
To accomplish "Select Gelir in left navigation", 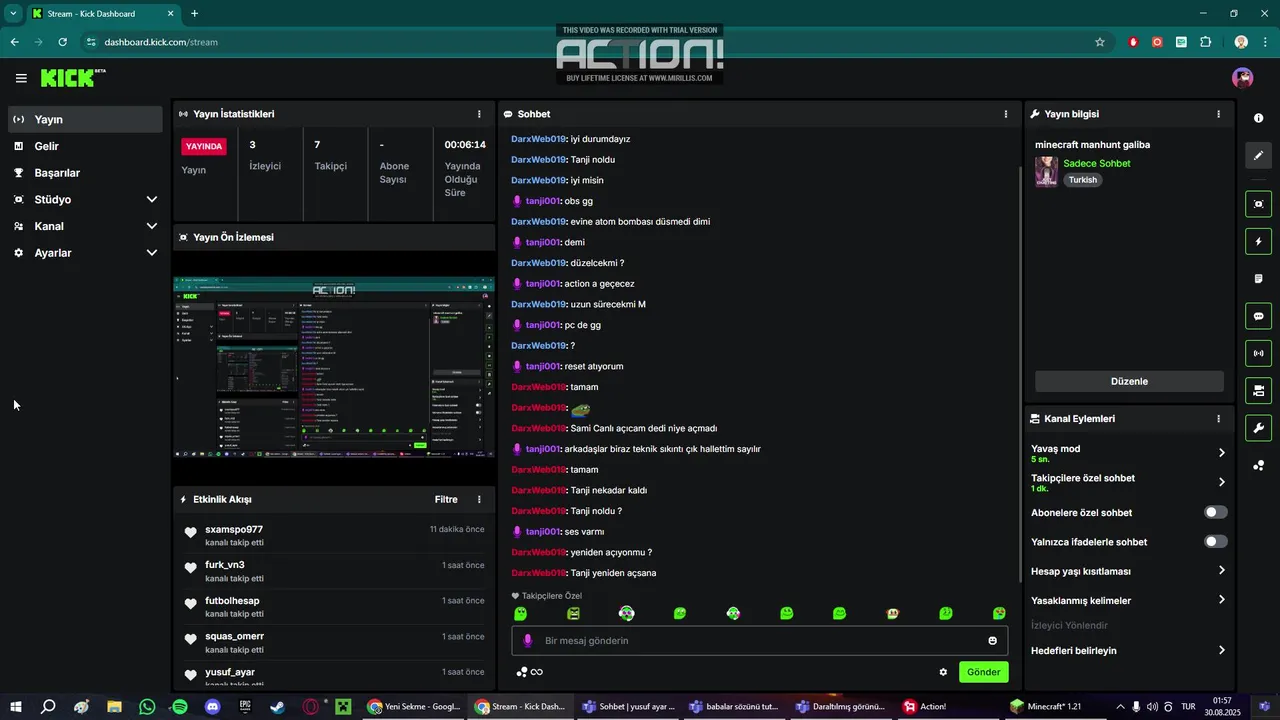I will [x=84, y=146].
